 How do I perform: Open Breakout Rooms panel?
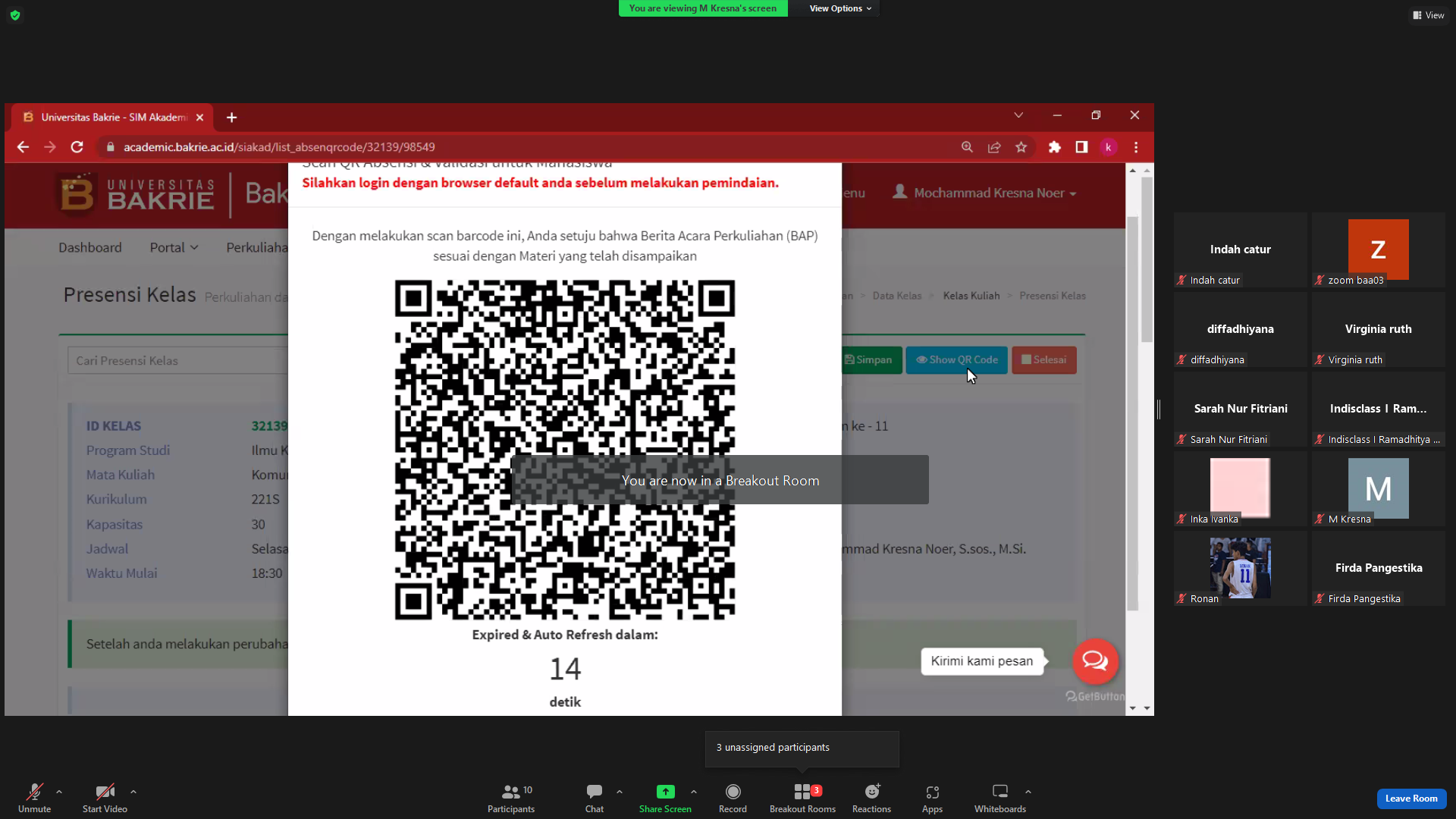click(x=802, y=798)
